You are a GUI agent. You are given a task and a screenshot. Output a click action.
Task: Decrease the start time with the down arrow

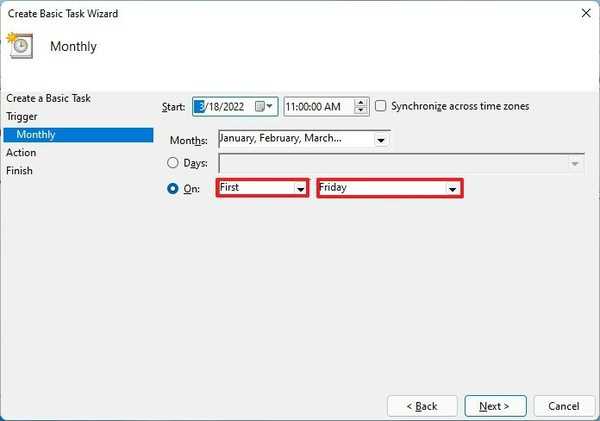tap(363, 110)
